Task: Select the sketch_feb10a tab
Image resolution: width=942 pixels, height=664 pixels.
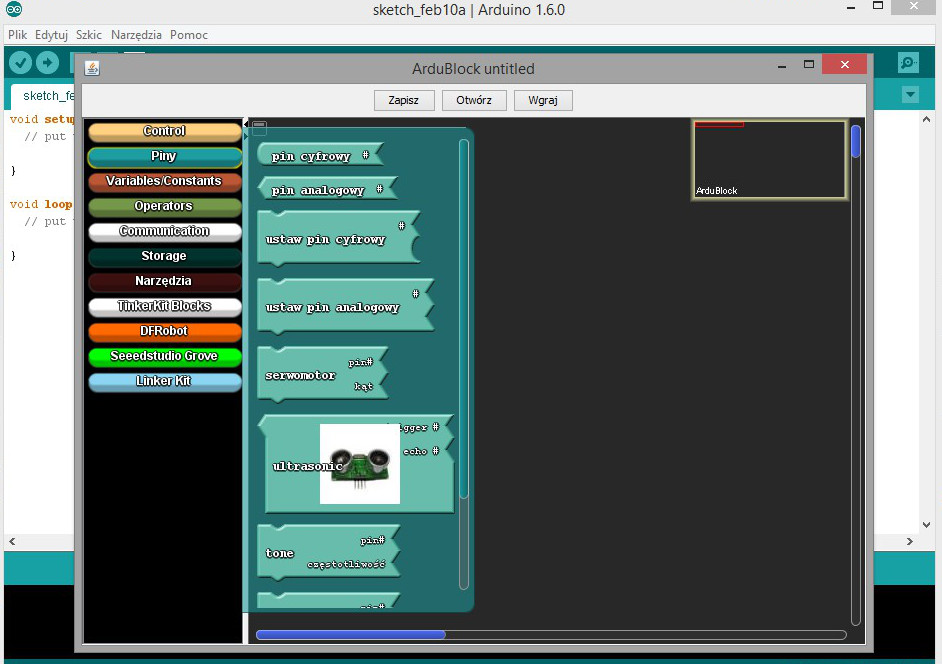Action: pyautogui.click(x=43, y=96)
